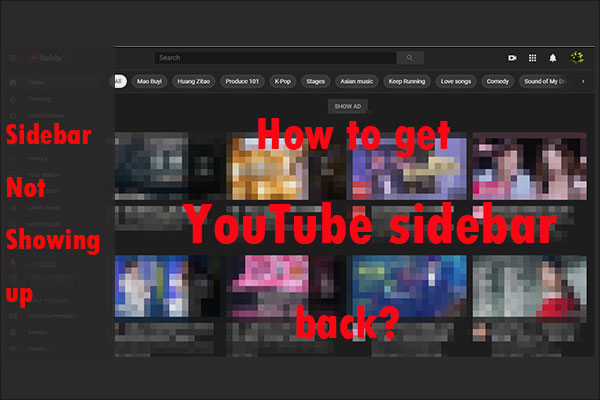This screenshot has height=400, width=600.
Task: Select the Comedy chip
Action: coord(498,81)
